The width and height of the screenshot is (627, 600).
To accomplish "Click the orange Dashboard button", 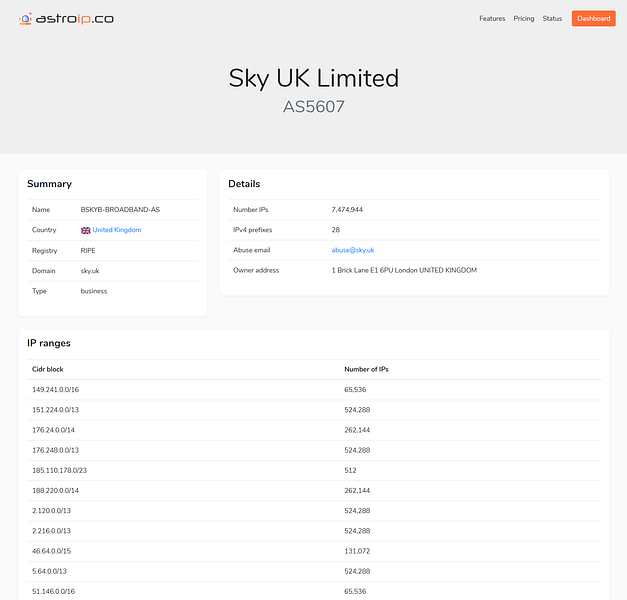I will pyautogui.click(x=593, y=18).
